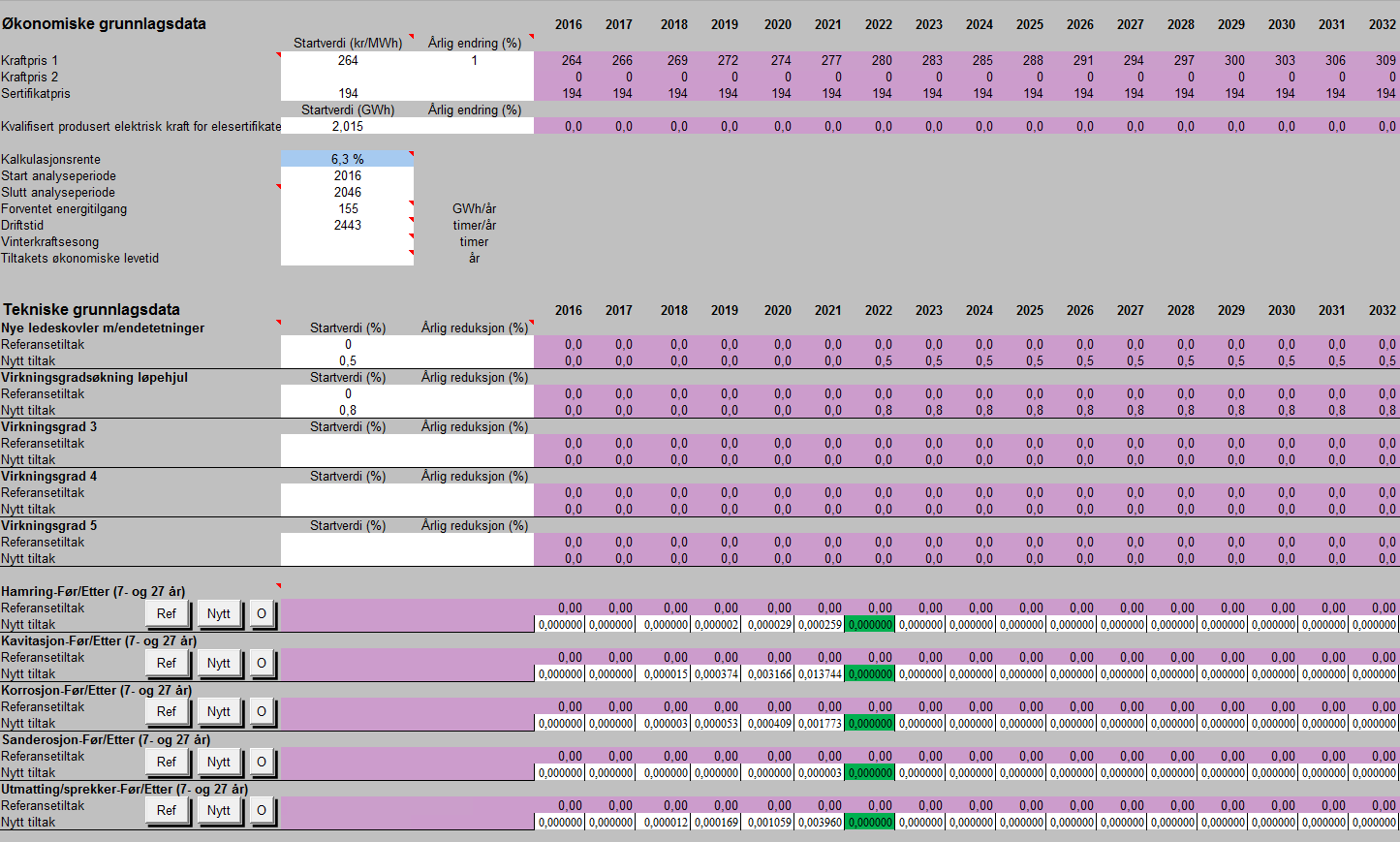Click the Tekniske grunnlagsdata heading

91,309
